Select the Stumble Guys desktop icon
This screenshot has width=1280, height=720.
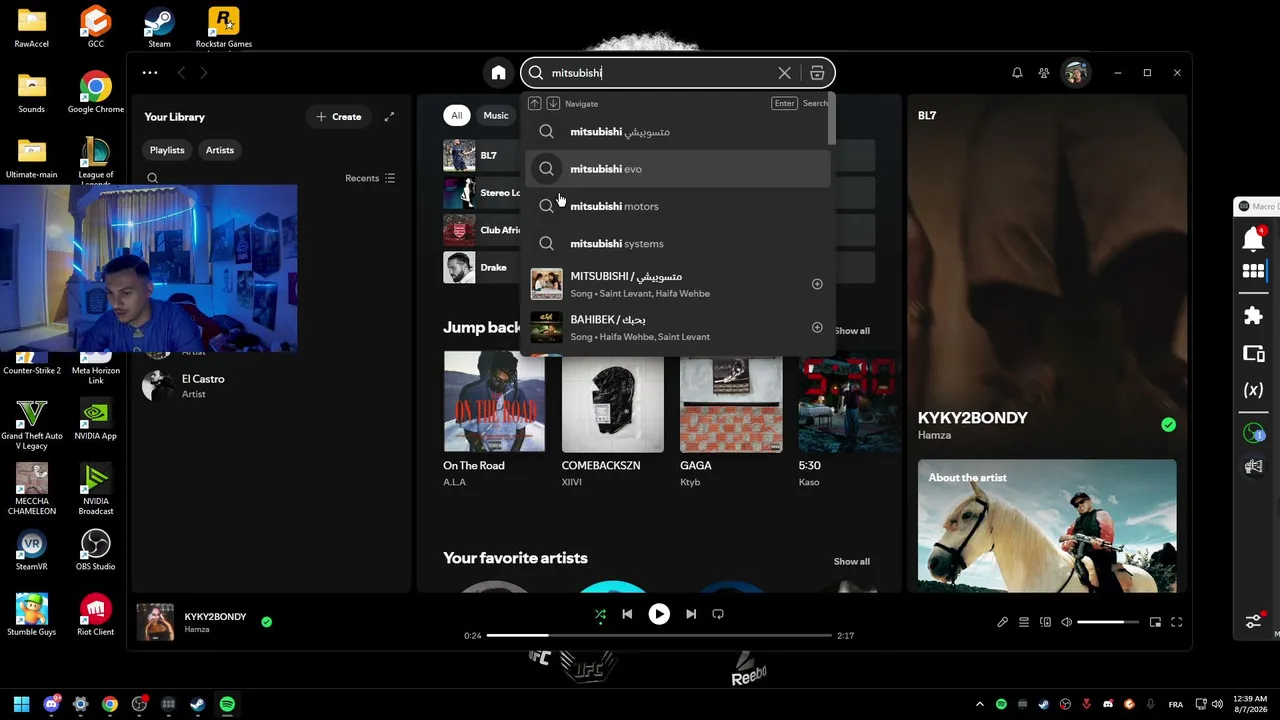pos(32,616)
